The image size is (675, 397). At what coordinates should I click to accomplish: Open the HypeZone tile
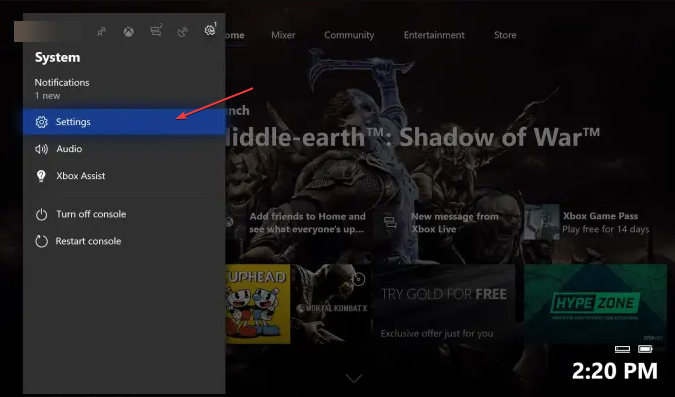595,304
